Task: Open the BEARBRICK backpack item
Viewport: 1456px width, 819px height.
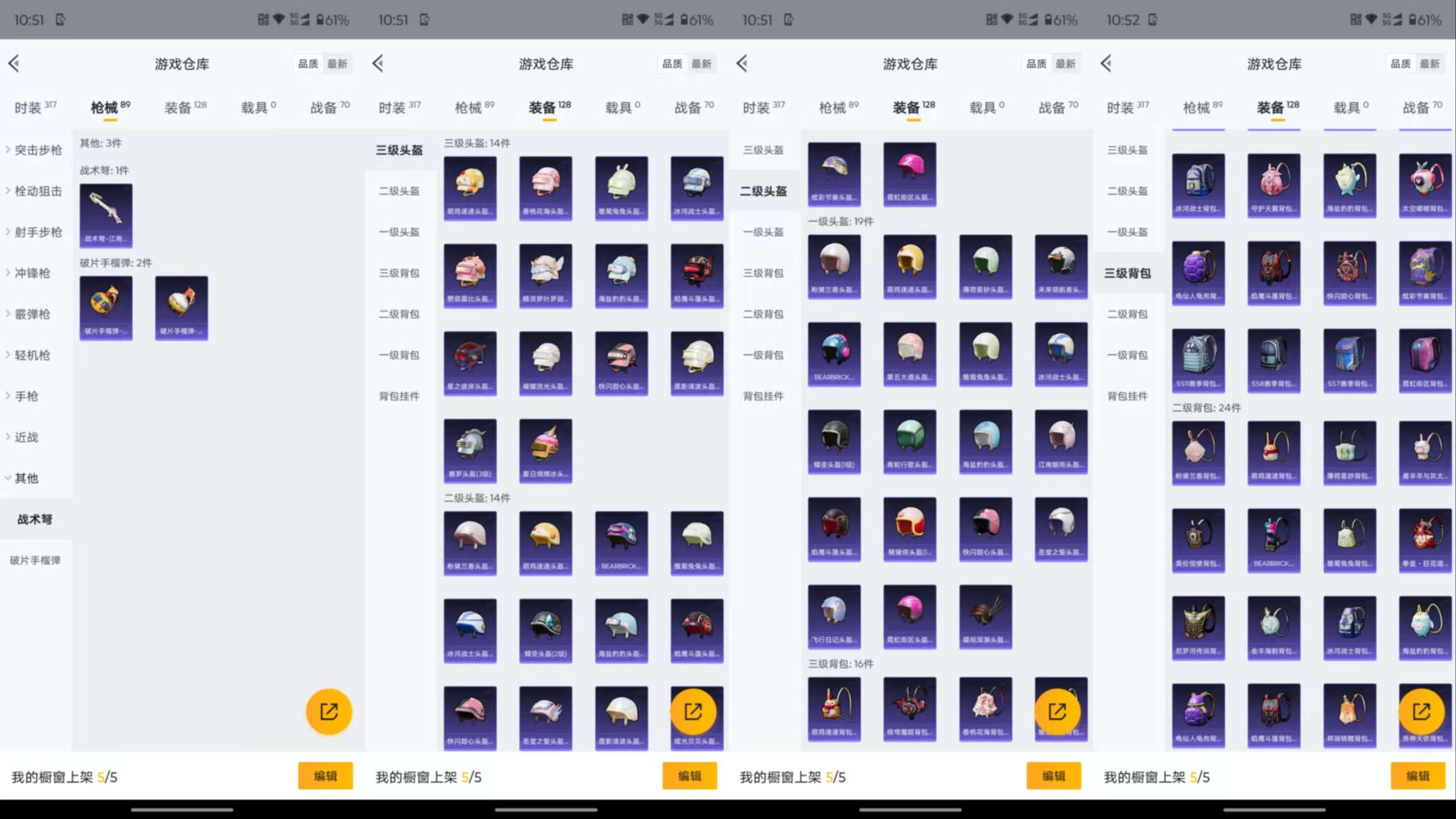Action: tap(1274, 541)
